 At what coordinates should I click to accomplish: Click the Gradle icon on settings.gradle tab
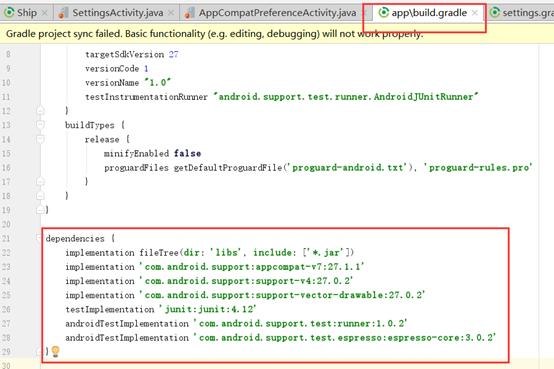(495, 13)
